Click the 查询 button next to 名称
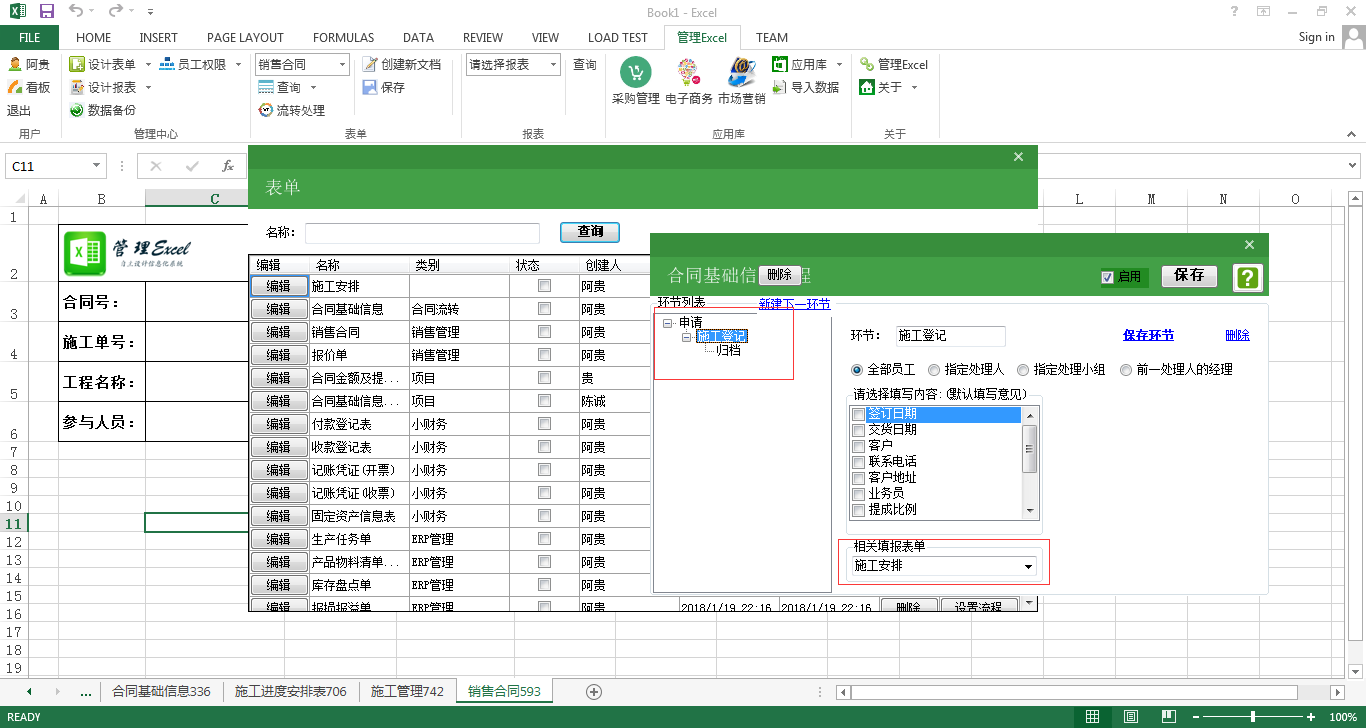1366x728 pixels. point(590,232)
